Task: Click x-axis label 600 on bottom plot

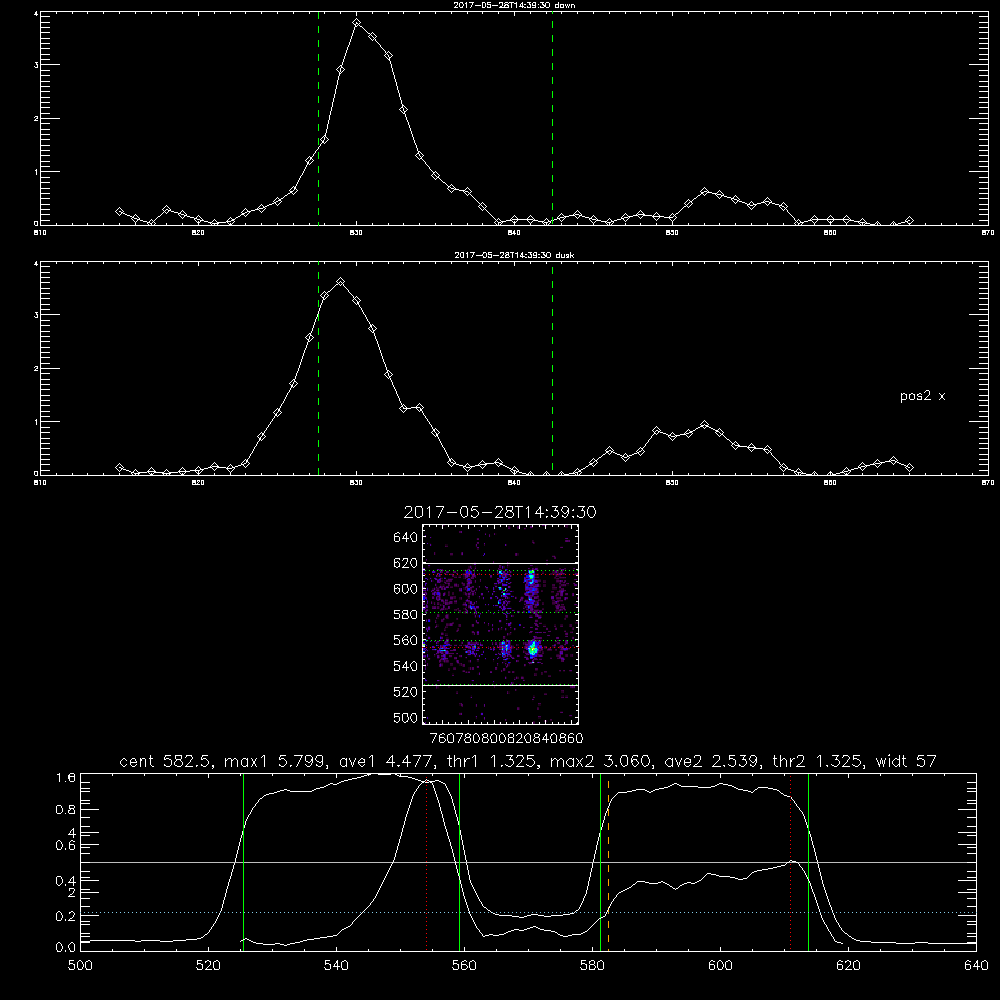Action: 720,966
